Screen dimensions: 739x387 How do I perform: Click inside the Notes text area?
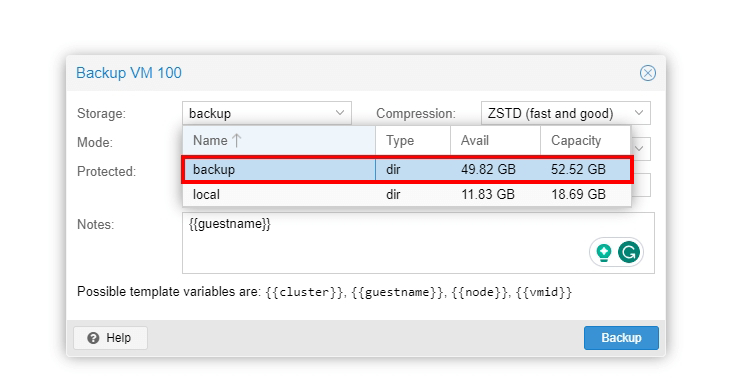tap(419, 243)
